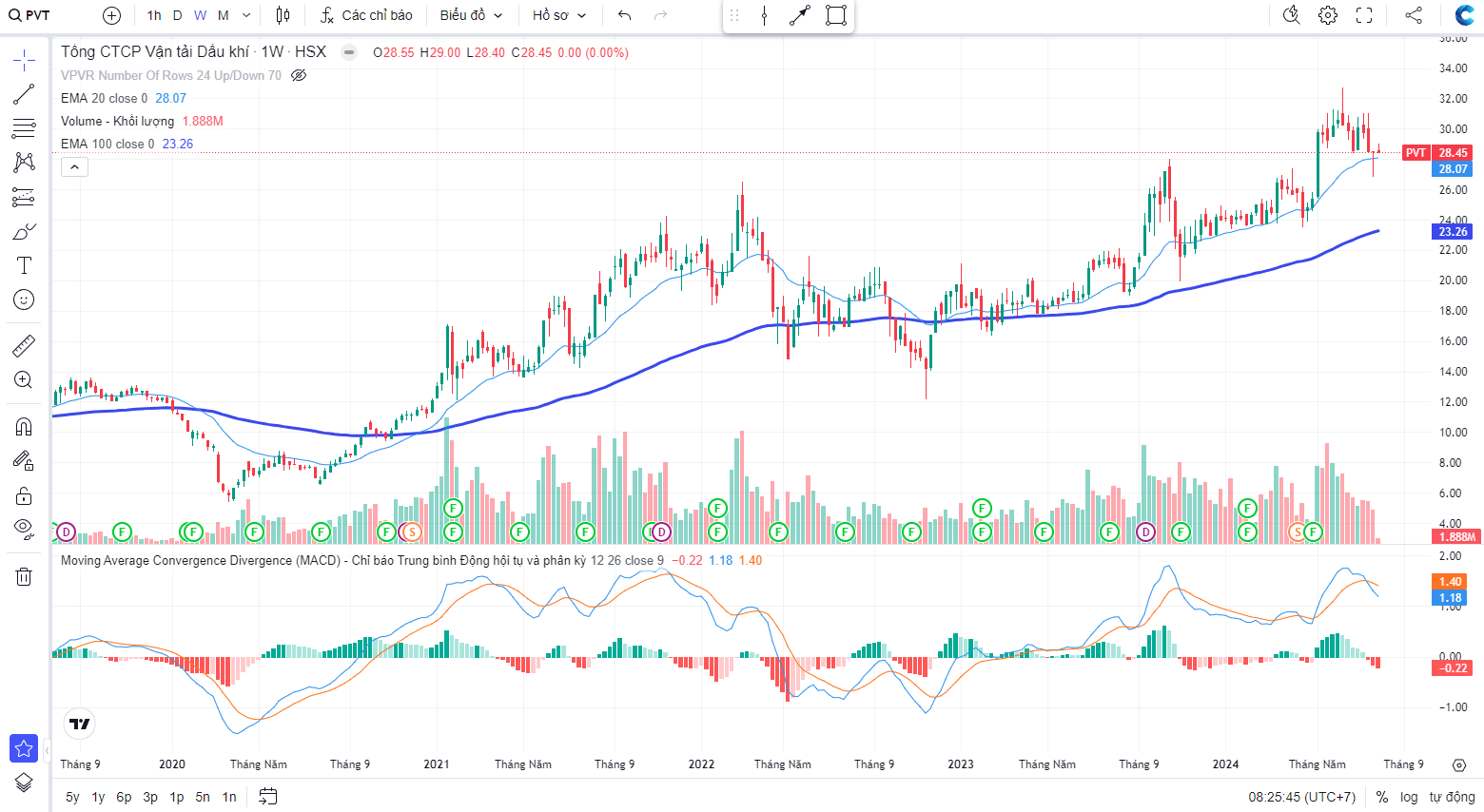Open the quick search lightning icon
This screenshot has width=1484, height=812.
pos(1291,15)
